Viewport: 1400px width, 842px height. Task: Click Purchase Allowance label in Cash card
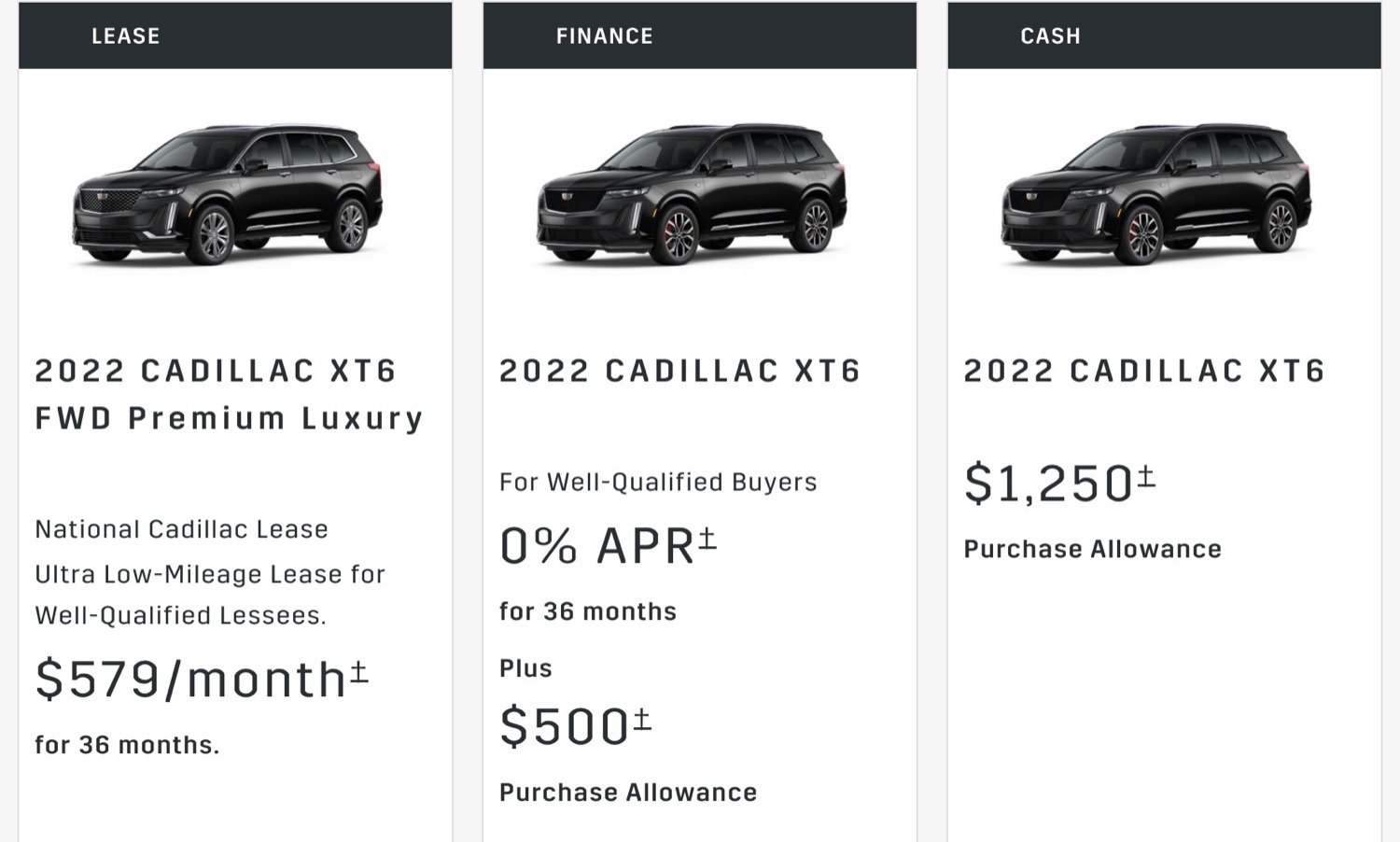[x=1093, y=549]
